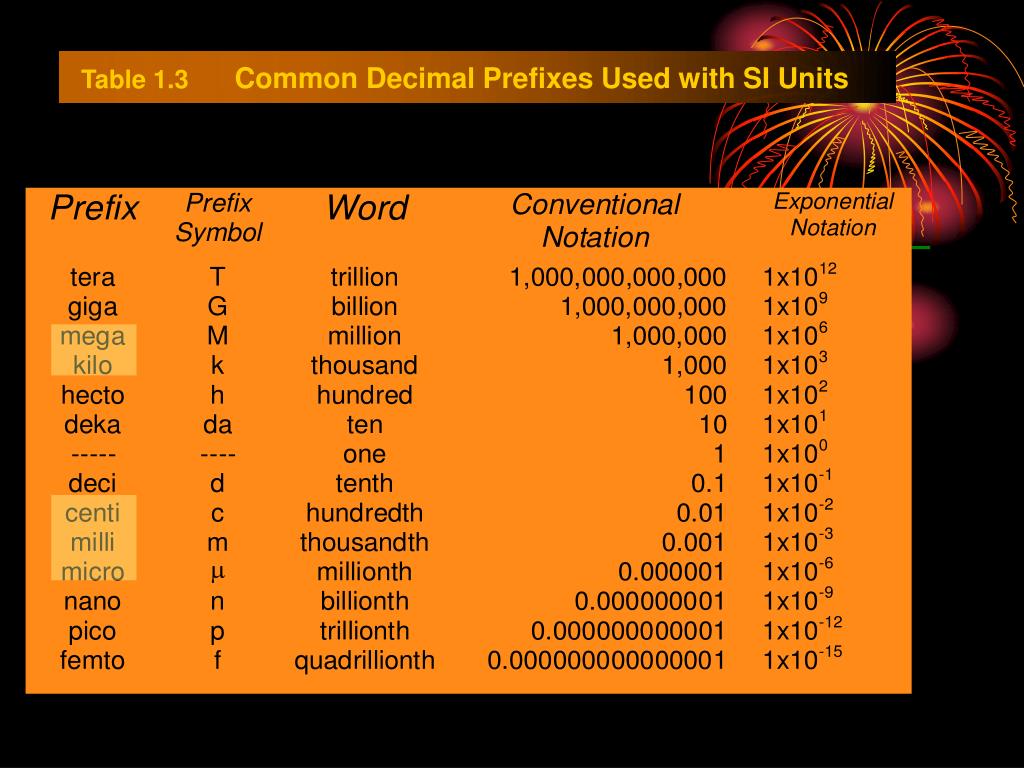Click the symbol 'da' for deka
The height and width of the screenshot is (768, 1024).
[217, 424]
